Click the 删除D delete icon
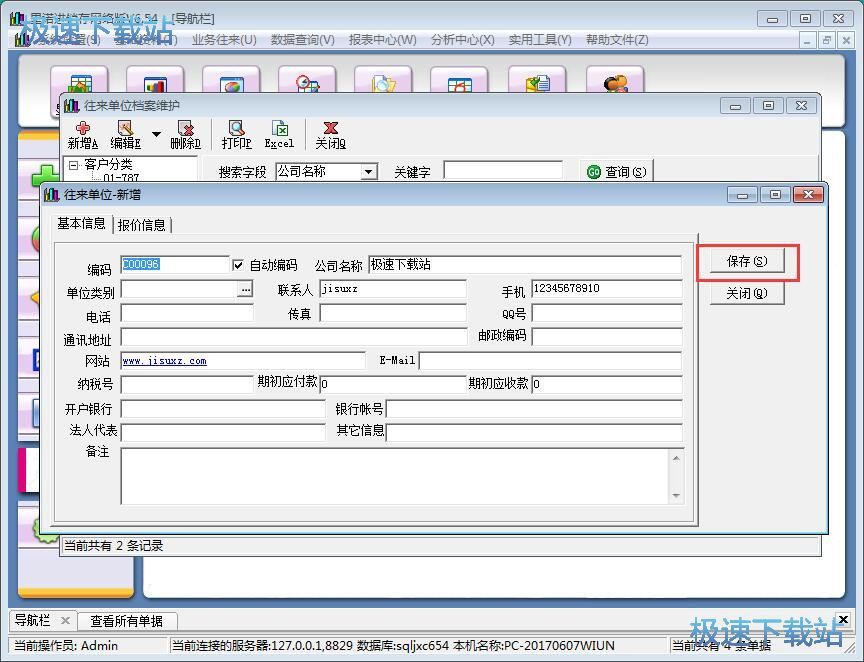The image size is (864, 662). tap(186, 135)
